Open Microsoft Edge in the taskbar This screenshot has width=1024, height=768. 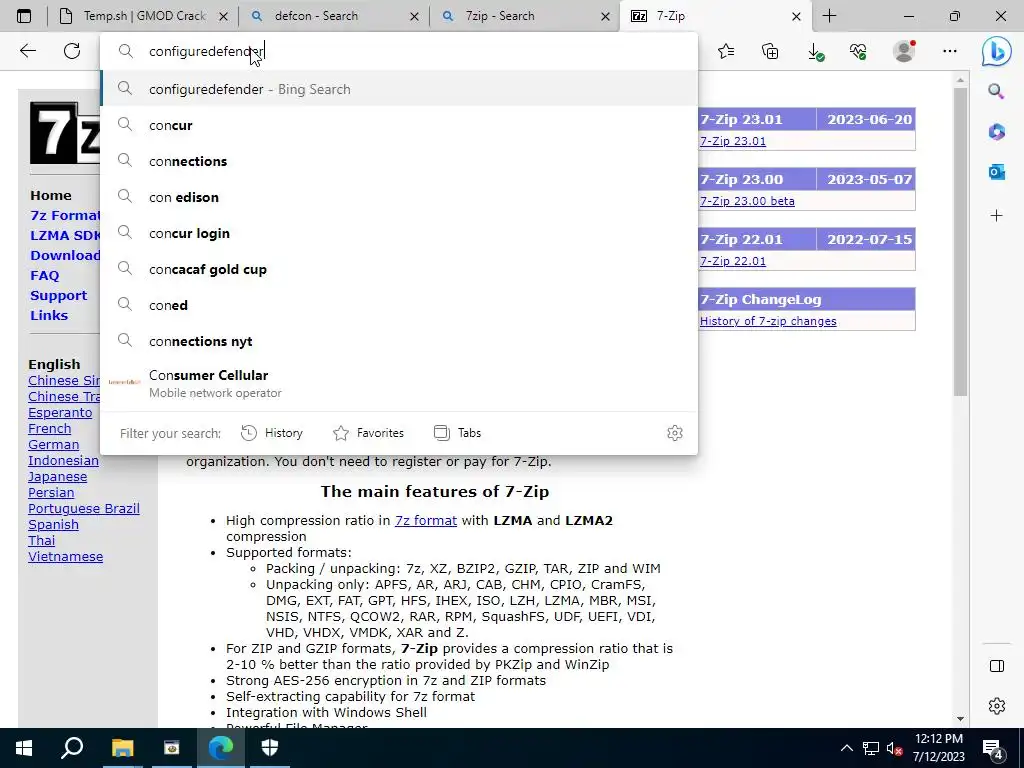coord(221,748)
